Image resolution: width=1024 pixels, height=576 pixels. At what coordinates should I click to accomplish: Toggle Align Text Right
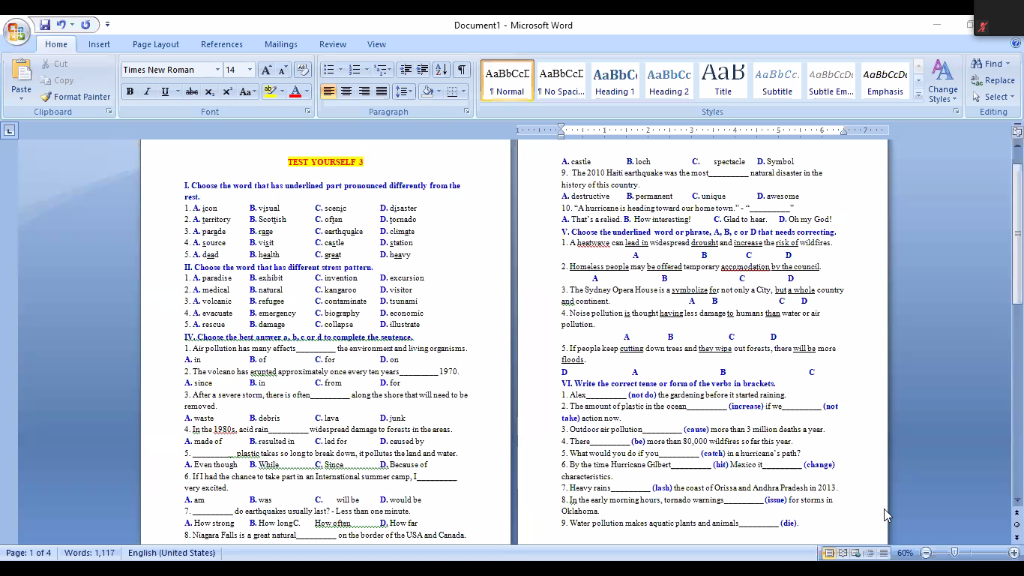pyautogui.click(x=364, y=91)
